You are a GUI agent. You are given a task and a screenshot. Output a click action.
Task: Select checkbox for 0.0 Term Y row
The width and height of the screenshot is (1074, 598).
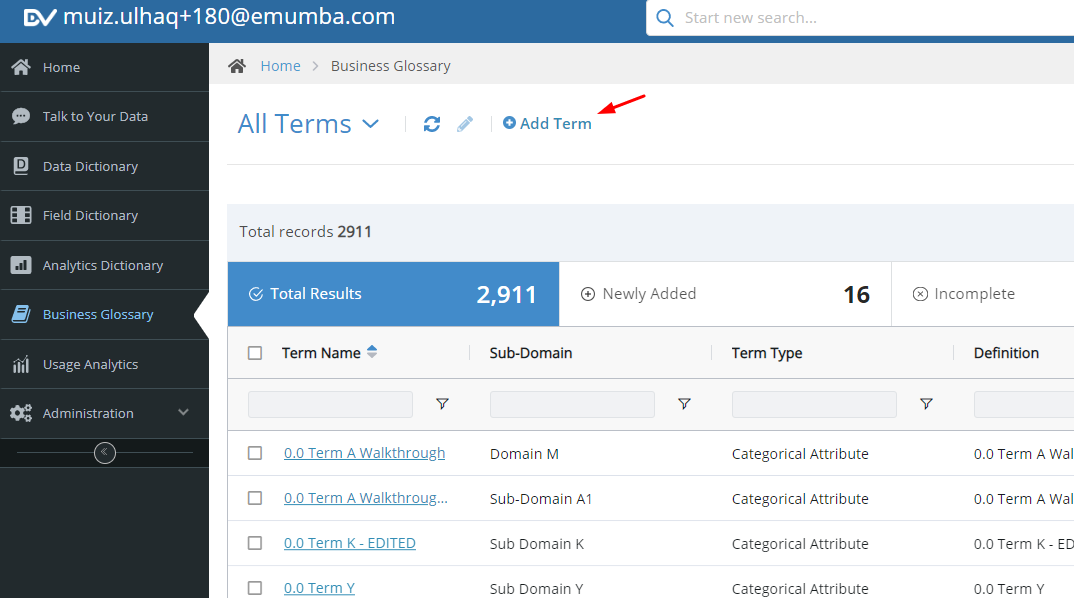coord(255,588)
